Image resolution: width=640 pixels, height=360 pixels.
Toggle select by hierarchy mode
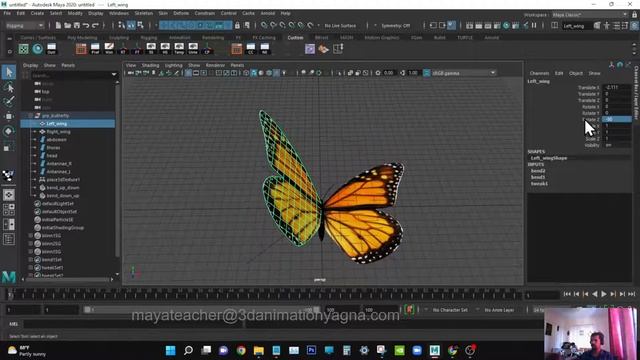pos(122,25)
